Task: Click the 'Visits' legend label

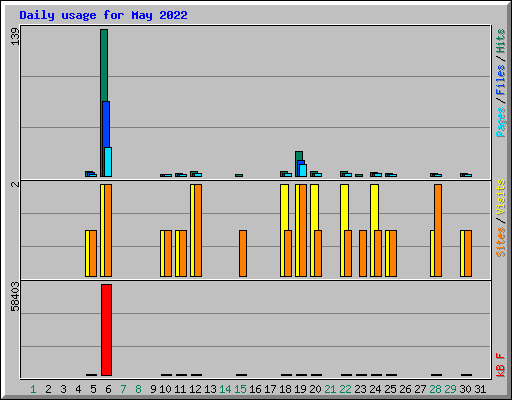Action: [x=500, y=198]
